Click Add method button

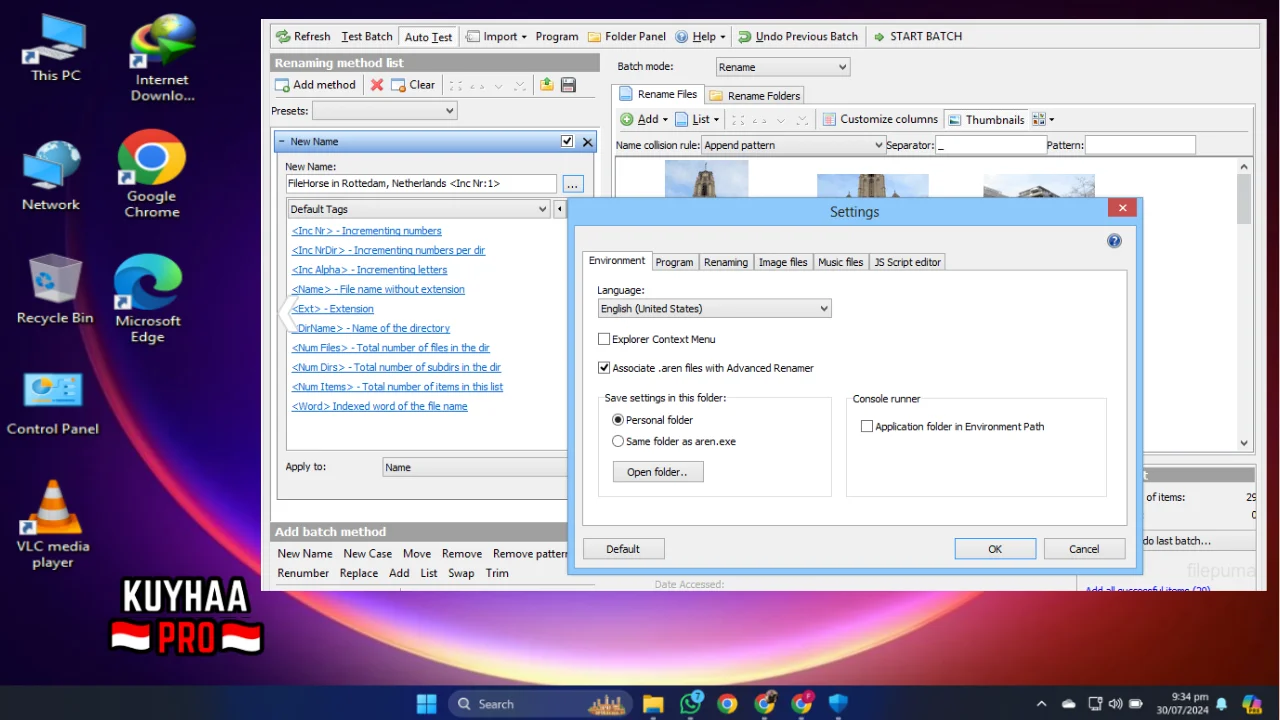[315, 85]
